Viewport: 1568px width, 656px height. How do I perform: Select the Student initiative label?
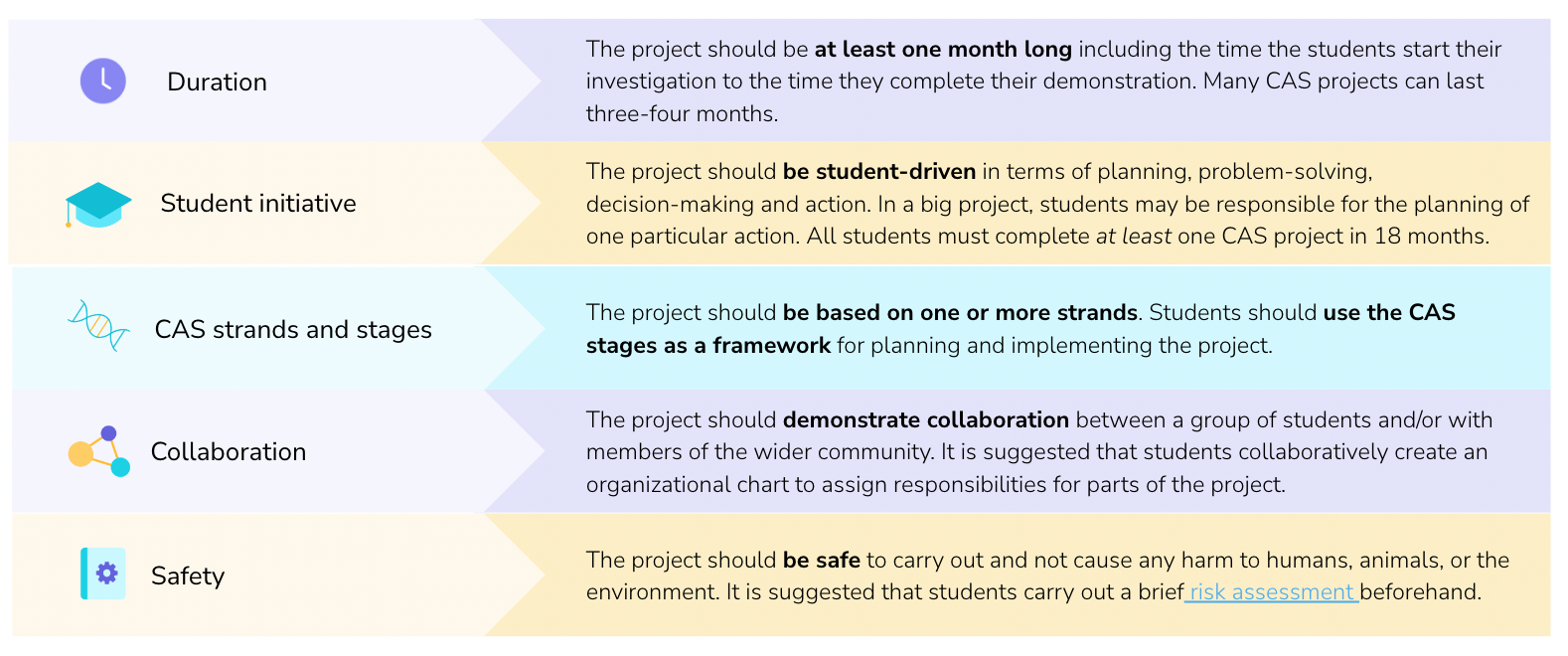(x=258, y=204)
